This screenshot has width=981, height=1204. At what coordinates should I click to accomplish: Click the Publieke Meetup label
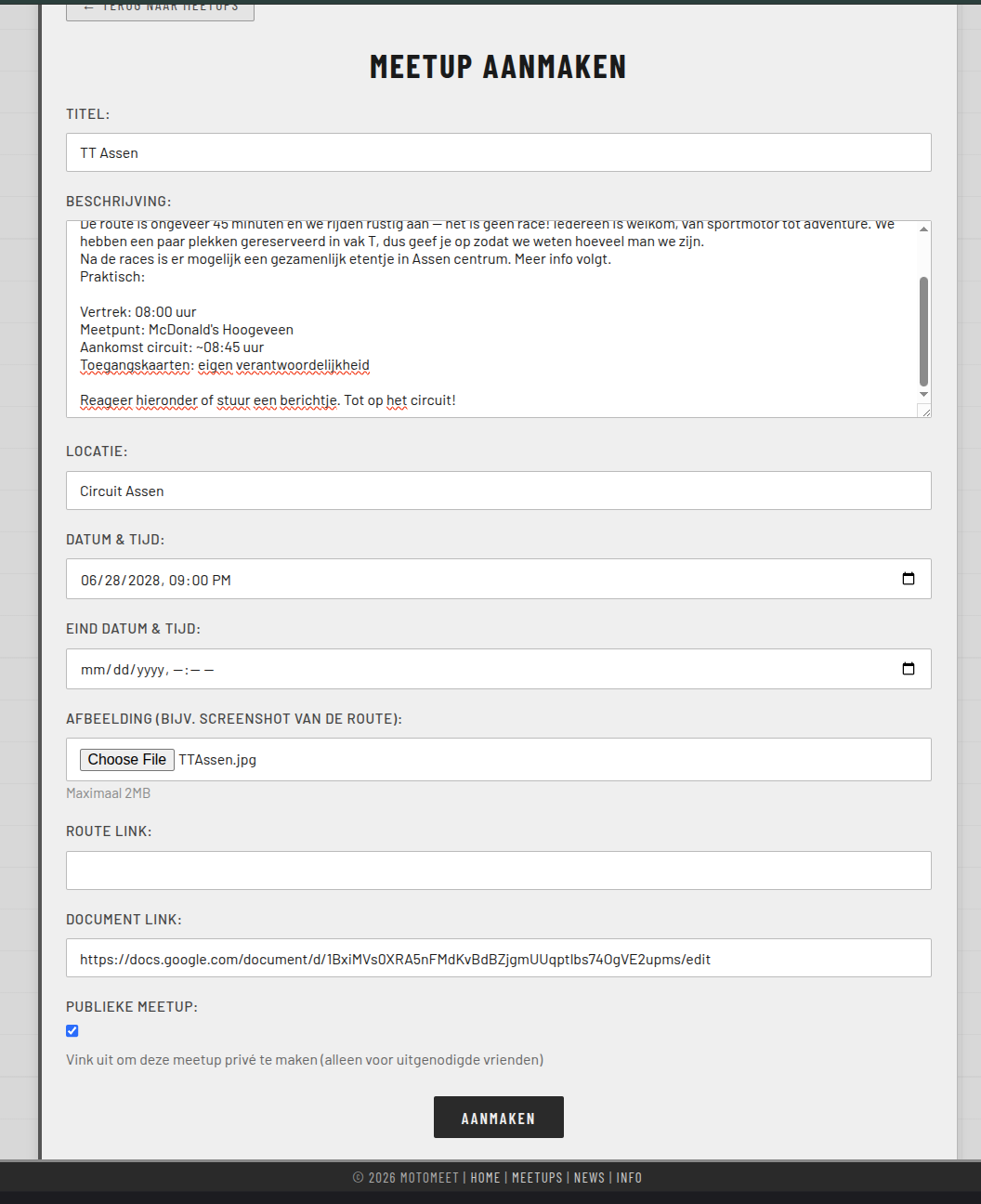[132, 1007]
